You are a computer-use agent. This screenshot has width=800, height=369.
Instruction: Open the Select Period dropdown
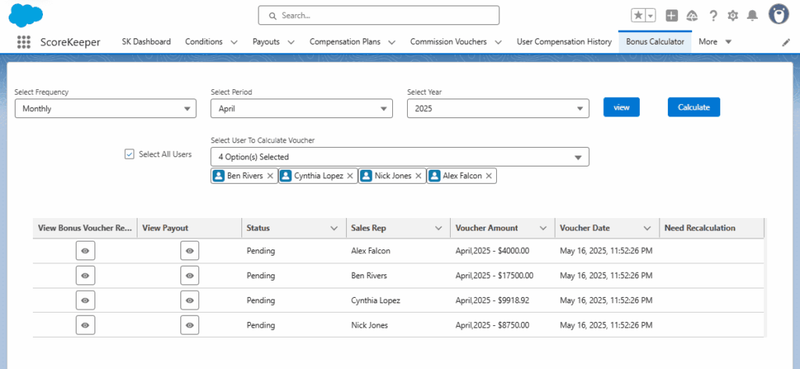[302, 109]
